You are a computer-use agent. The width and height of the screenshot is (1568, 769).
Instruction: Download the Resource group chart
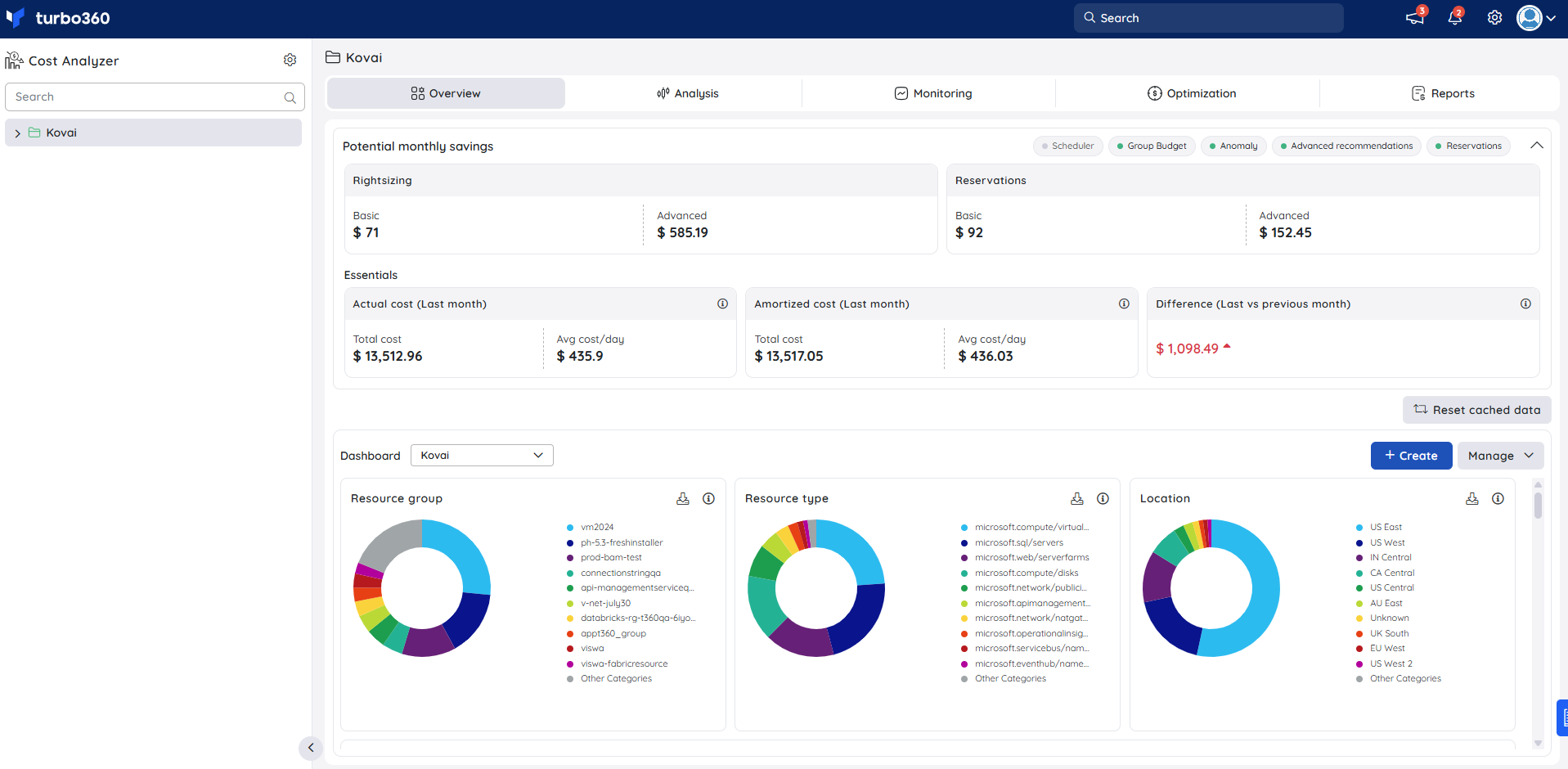(x=683, y=498)
